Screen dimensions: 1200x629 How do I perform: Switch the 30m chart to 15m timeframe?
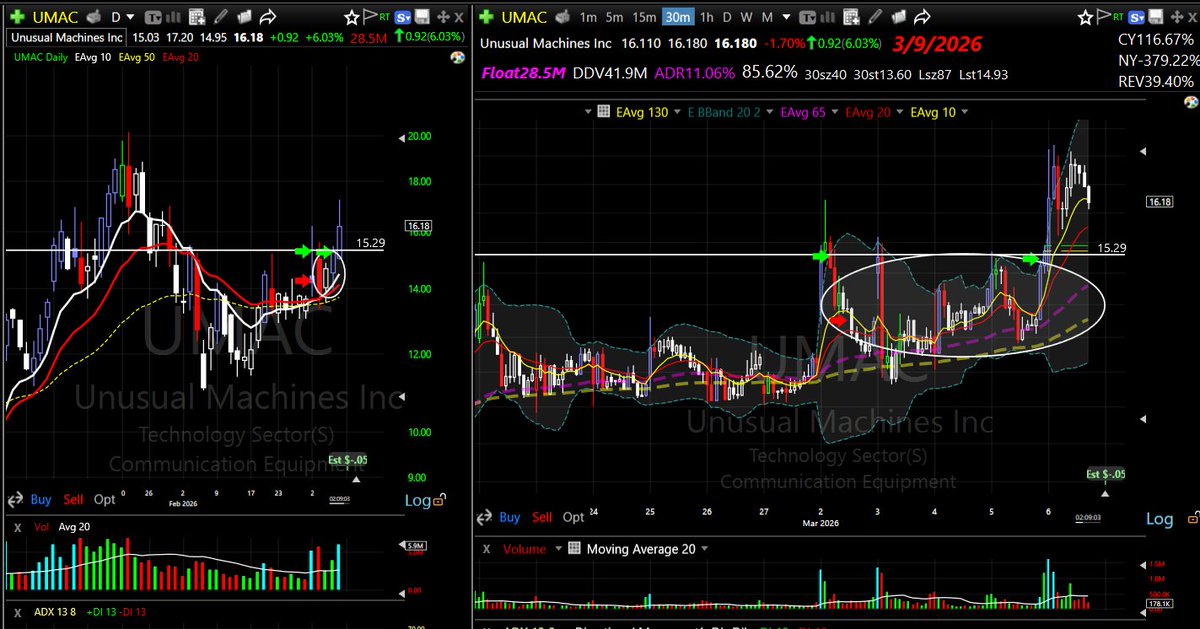[x=644, y=17]
